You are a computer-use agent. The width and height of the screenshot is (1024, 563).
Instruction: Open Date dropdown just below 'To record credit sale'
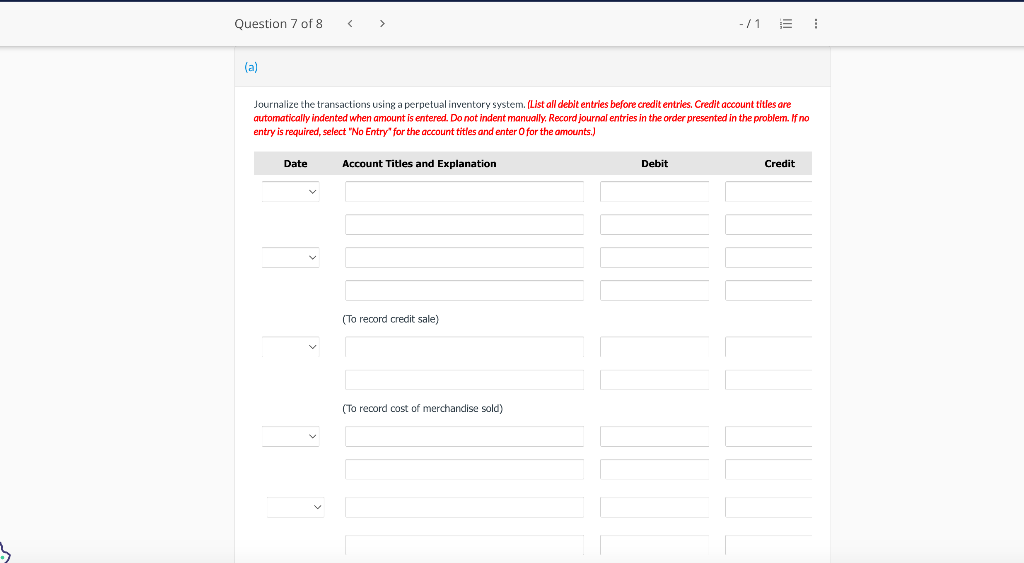pos(291,347)
